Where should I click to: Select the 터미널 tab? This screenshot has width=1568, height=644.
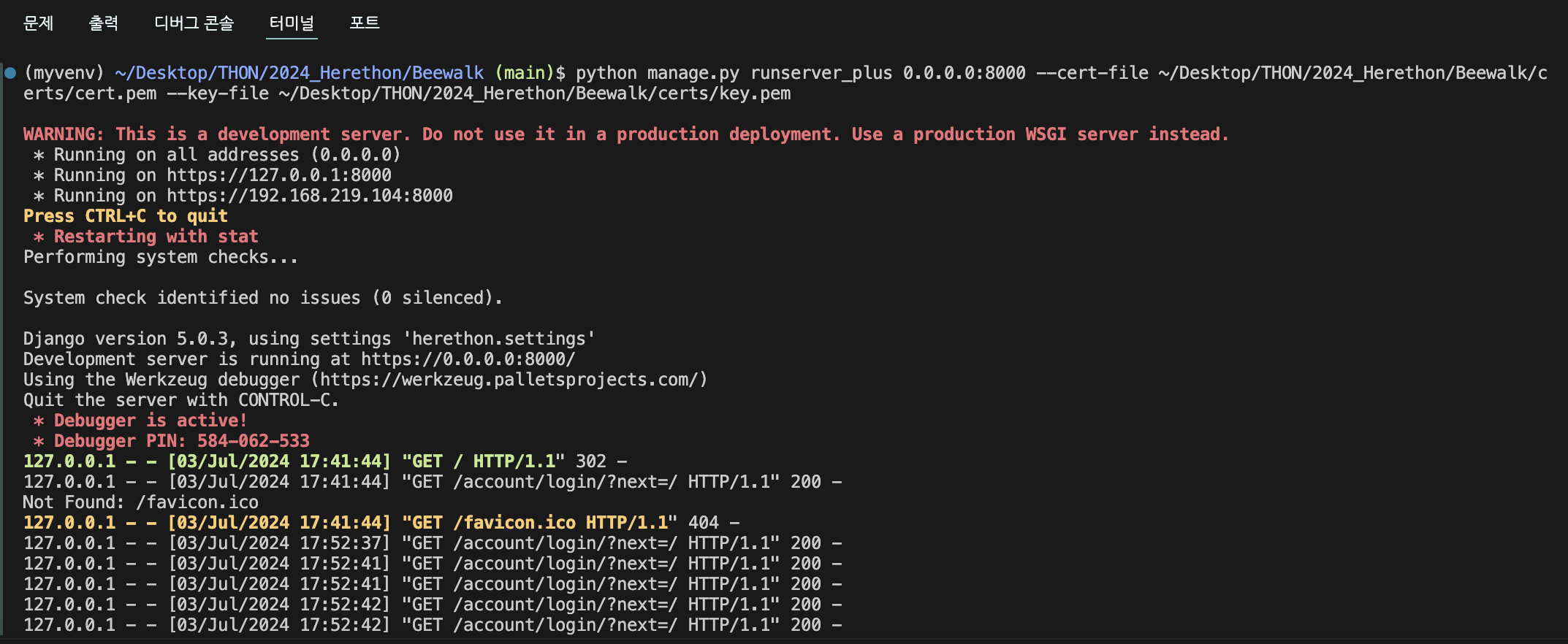tap(292, 23)
